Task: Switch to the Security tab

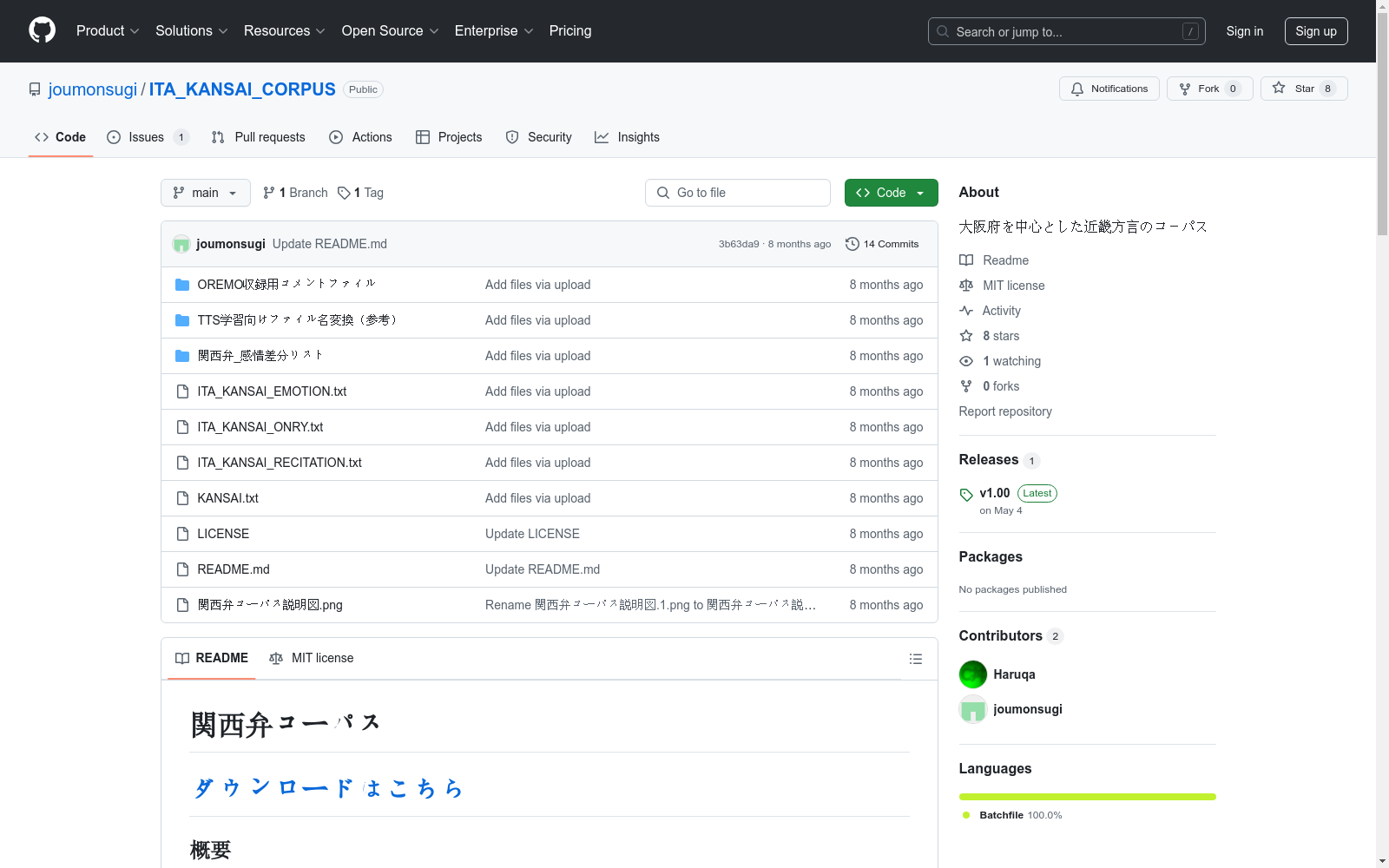Action: [x=538, y=137]
